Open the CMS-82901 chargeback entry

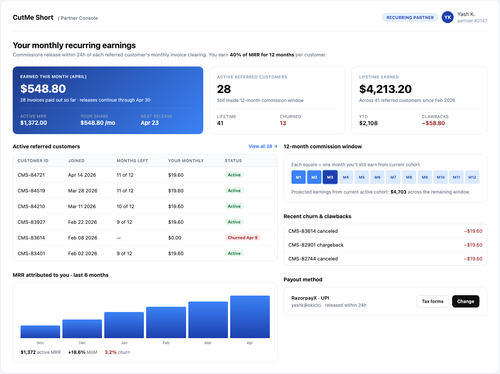tap(385, 245)
